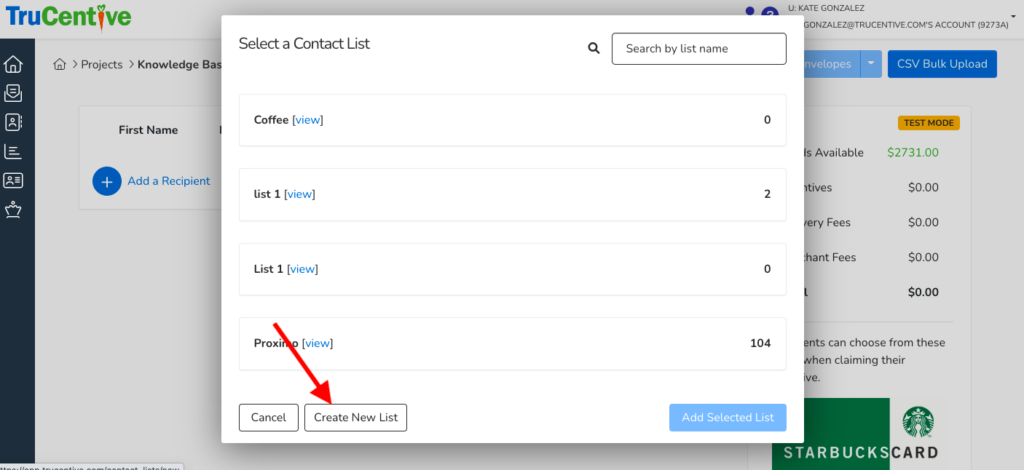Cancel the contact list dialog

click(268, 417)
